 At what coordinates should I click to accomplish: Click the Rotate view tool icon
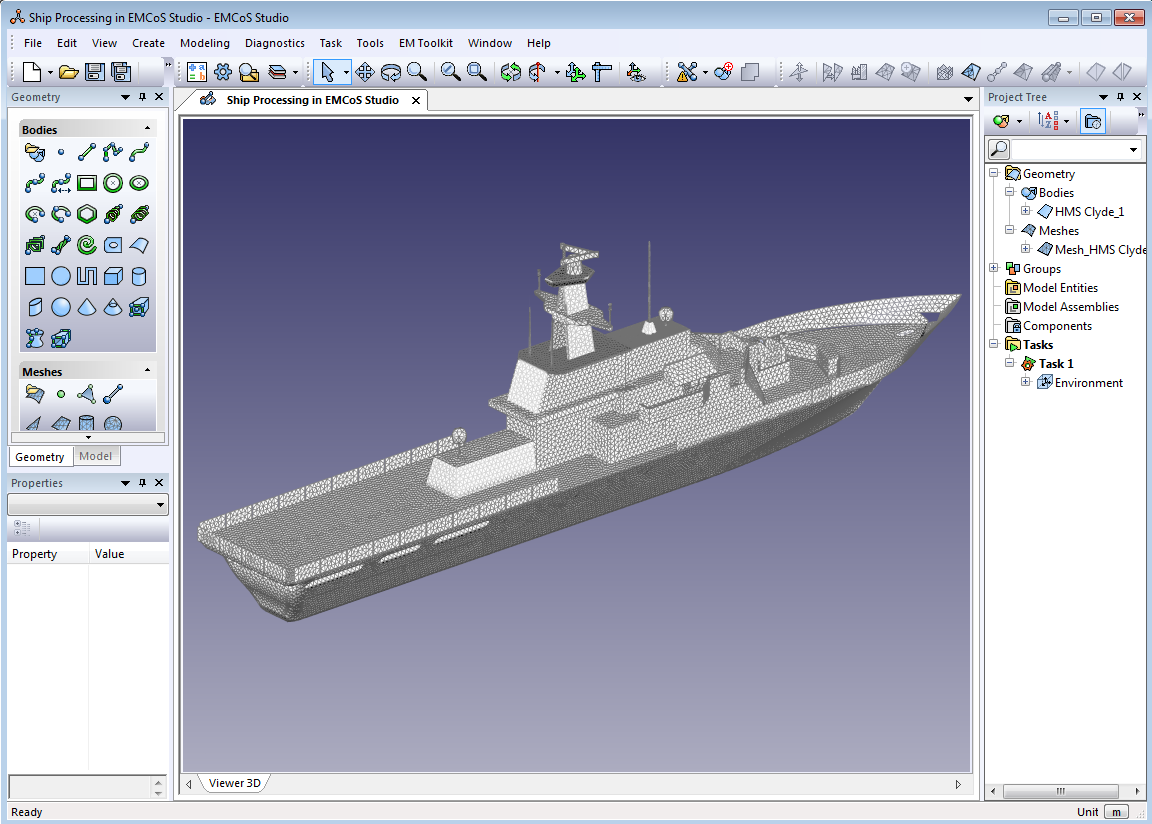pyautogui.click(x=391, y=72)
